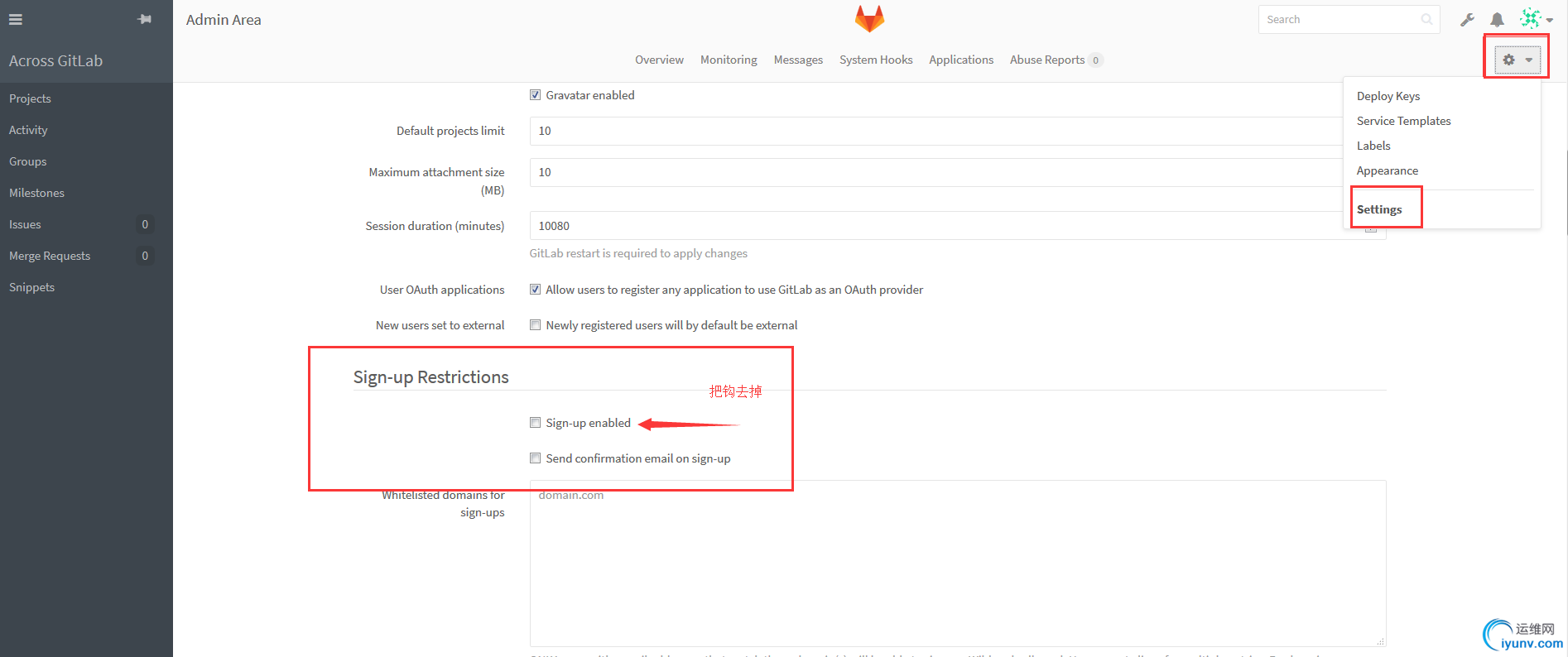
Task: Click the Admin Area page title
Action: click(224, 20)
